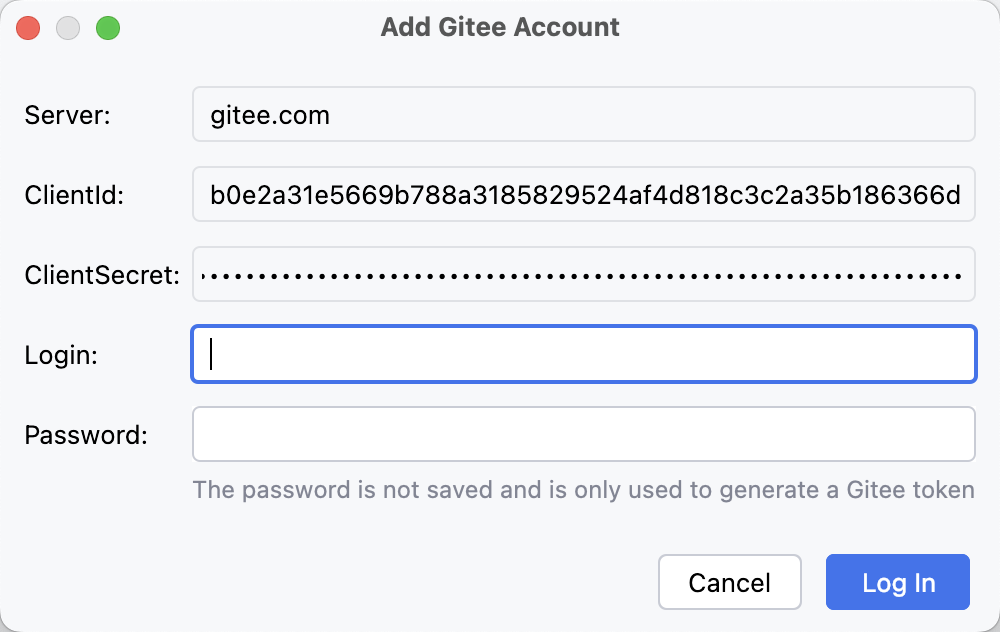Viewport: 1000px width, 632px height.
Task: Click the yellow minimize window button
Action: pyautogui.click(x=68, y=28)
